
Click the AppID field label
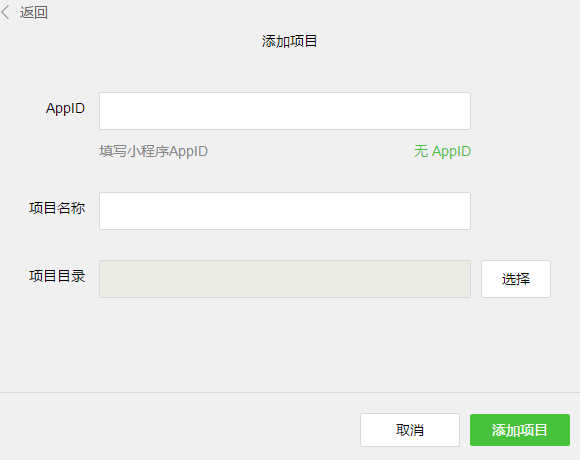(x=65, y=108)
